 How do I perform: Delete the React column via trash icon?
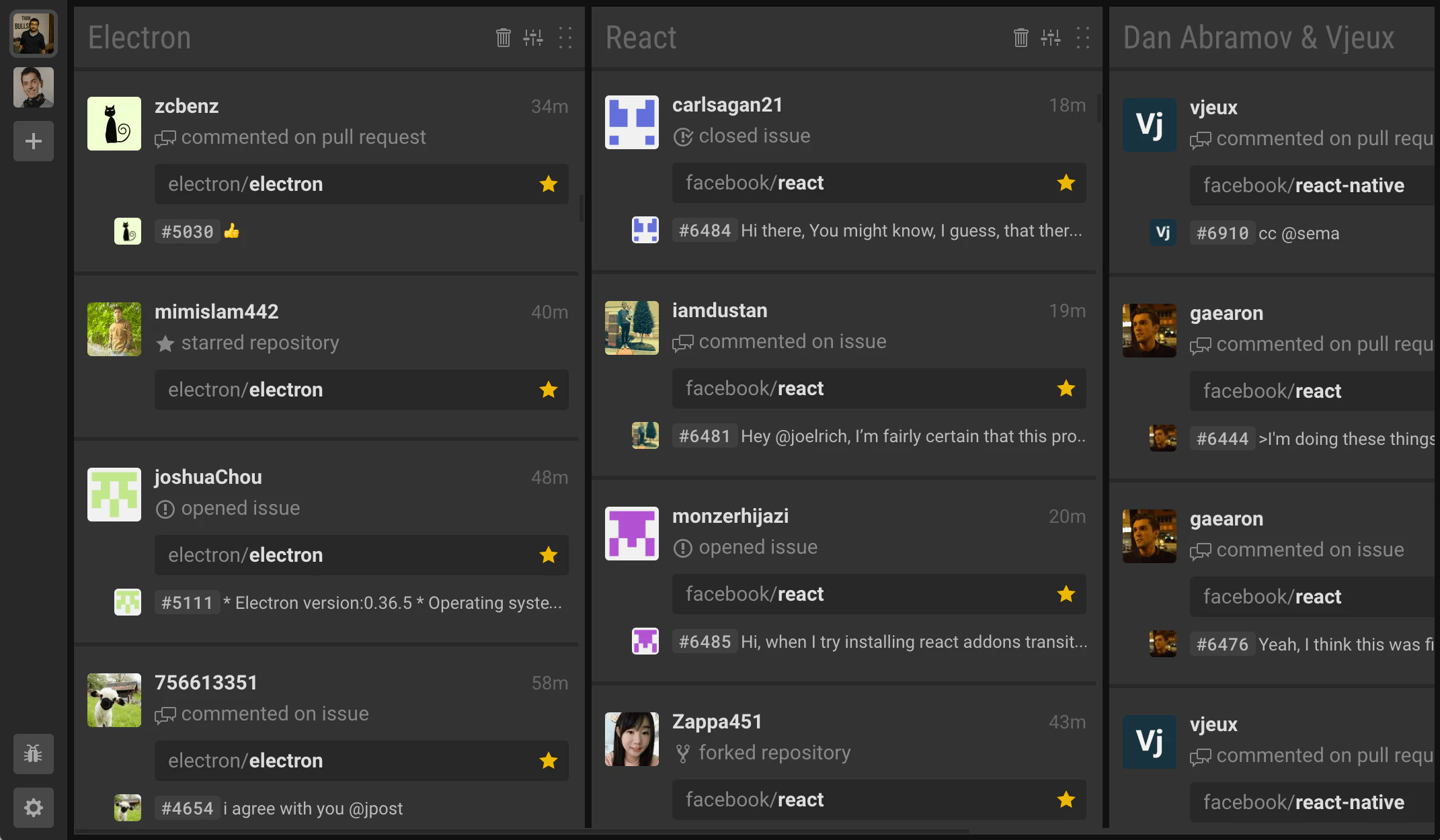(x=1020, y=38)
